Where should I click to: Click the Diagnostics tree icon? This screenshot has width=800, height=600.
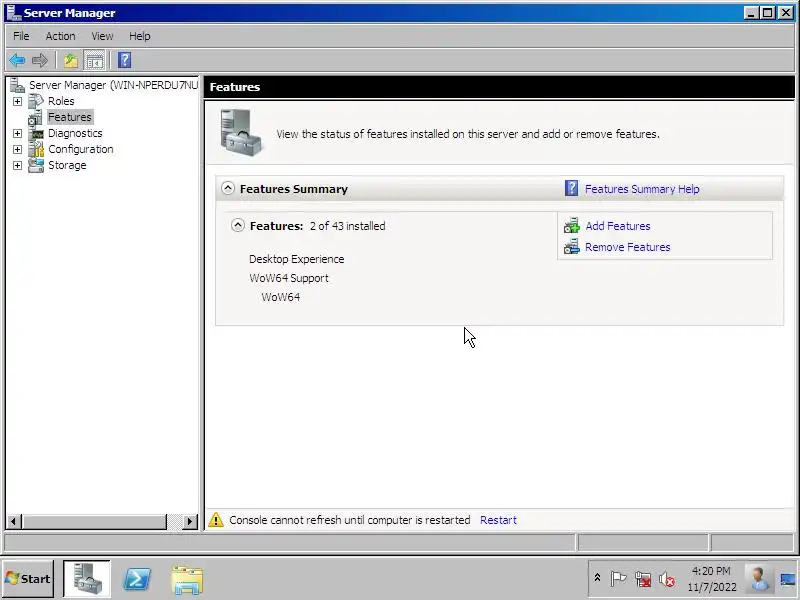[36, 133]
